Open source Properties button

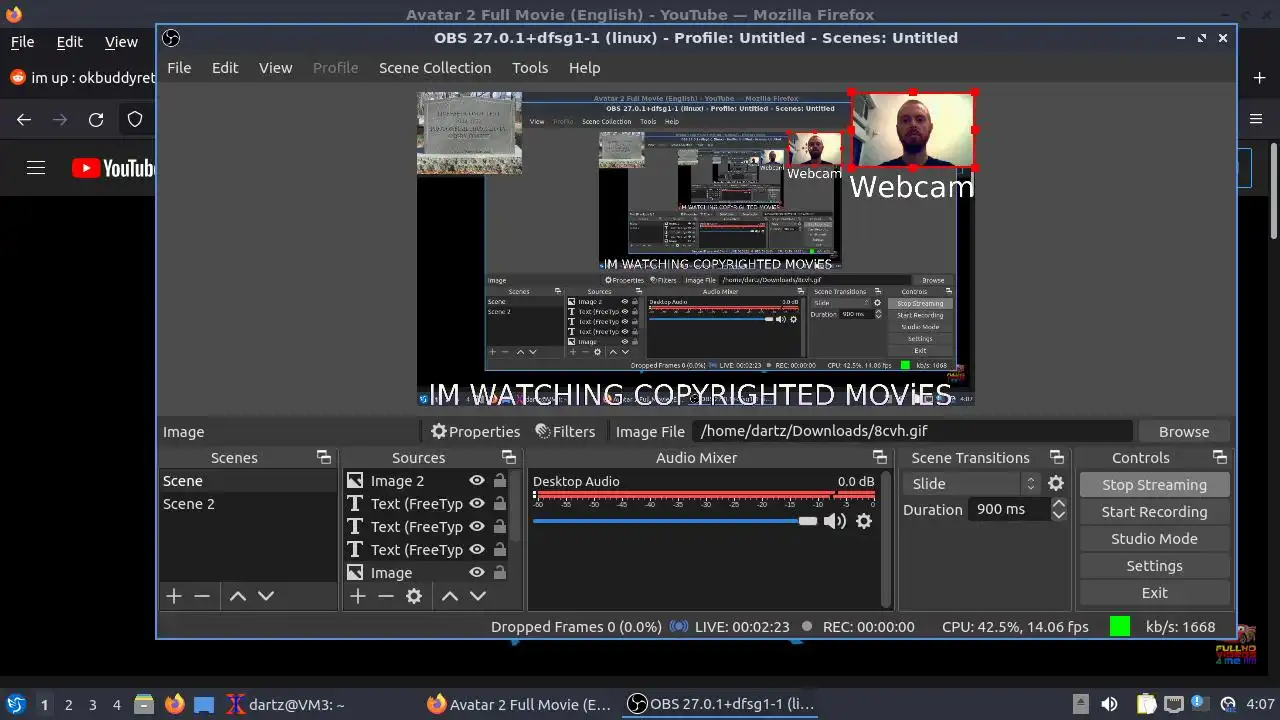475,432
